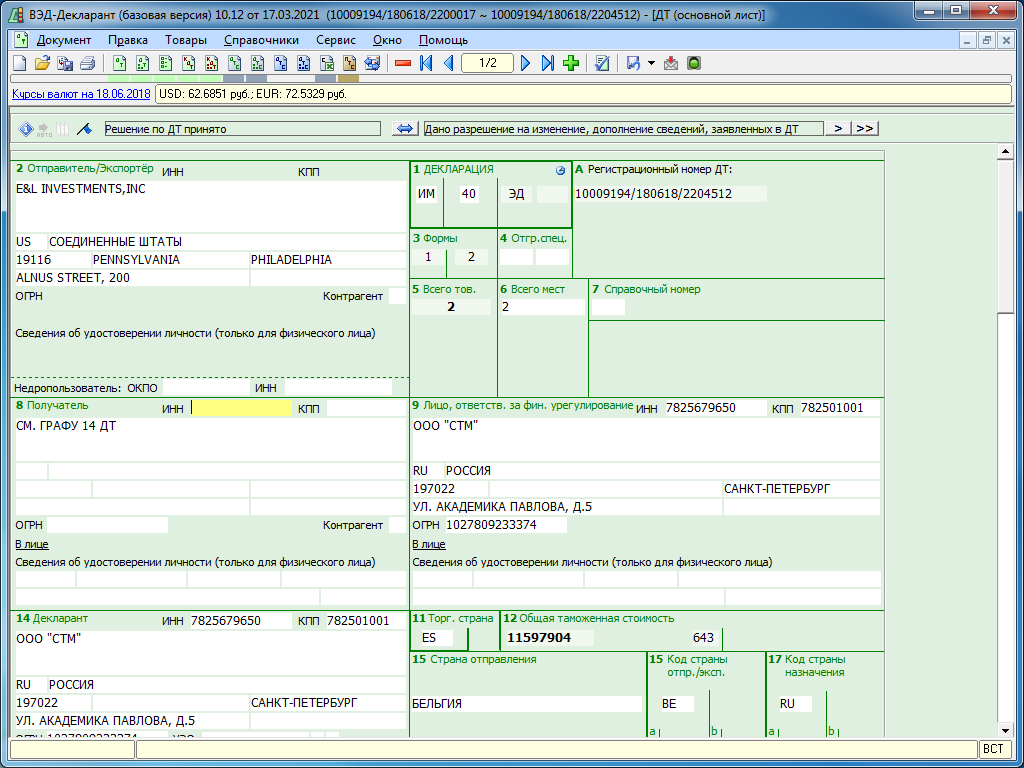Viewport: 1024px width, 768px height.
Task: Click the open folder toolbar icon
Action: [x=42, y=63]
